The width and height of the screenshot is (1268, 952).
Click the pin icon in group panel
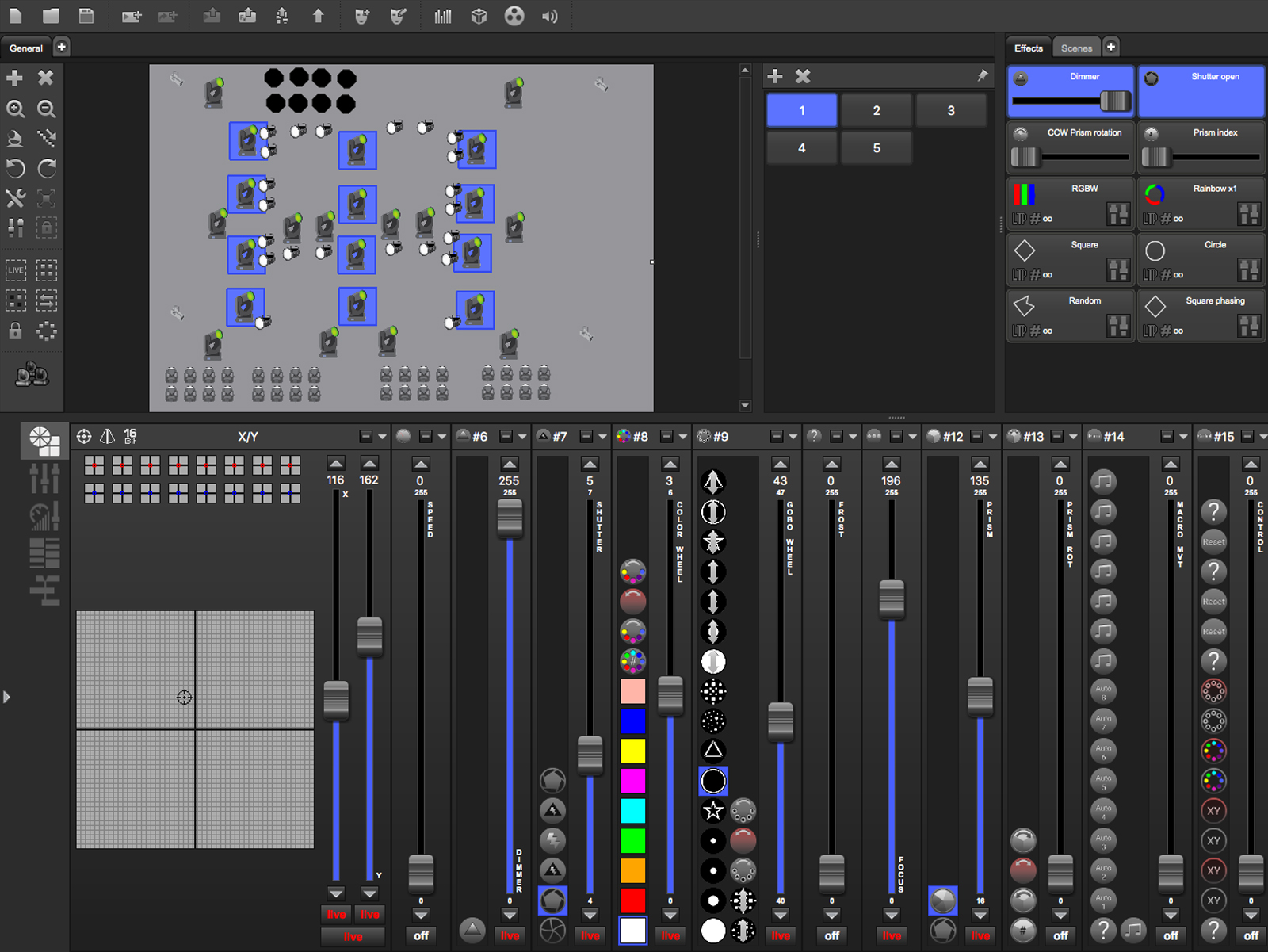(982, 75)
